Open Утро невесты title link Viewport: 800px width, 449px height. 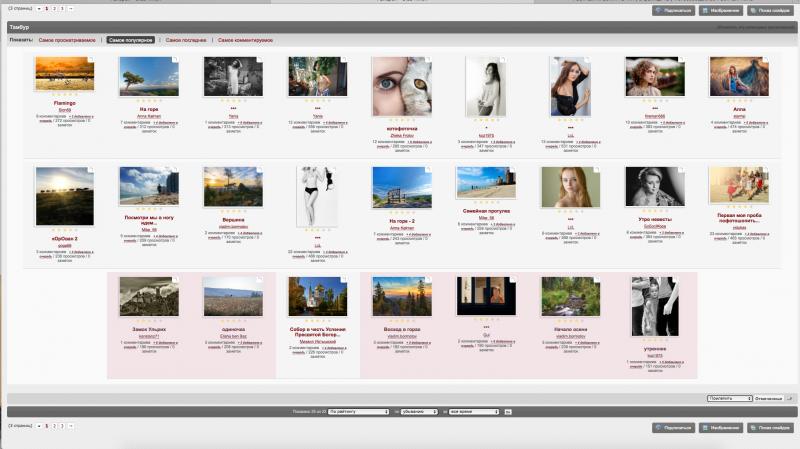(655, 219)
